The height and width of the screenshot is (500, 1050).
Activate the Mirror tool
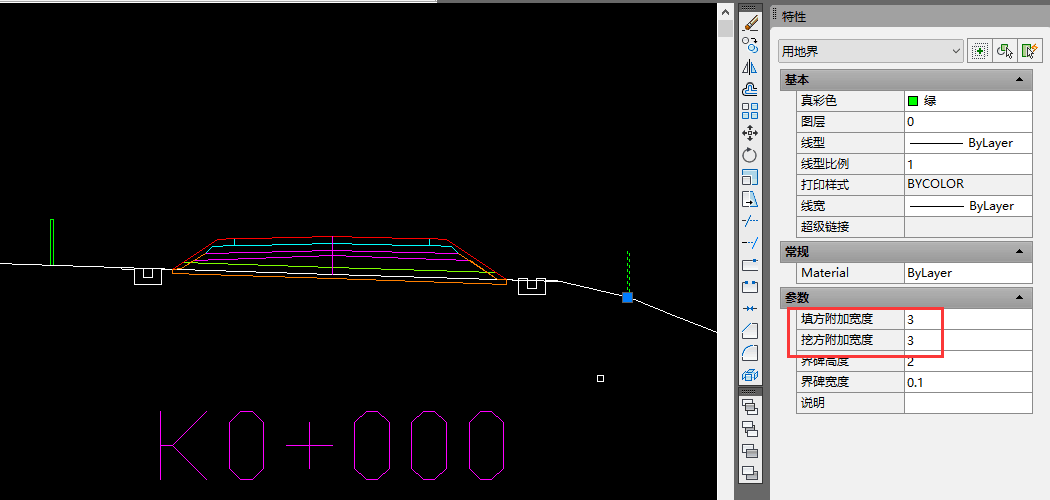click(750, 67)
